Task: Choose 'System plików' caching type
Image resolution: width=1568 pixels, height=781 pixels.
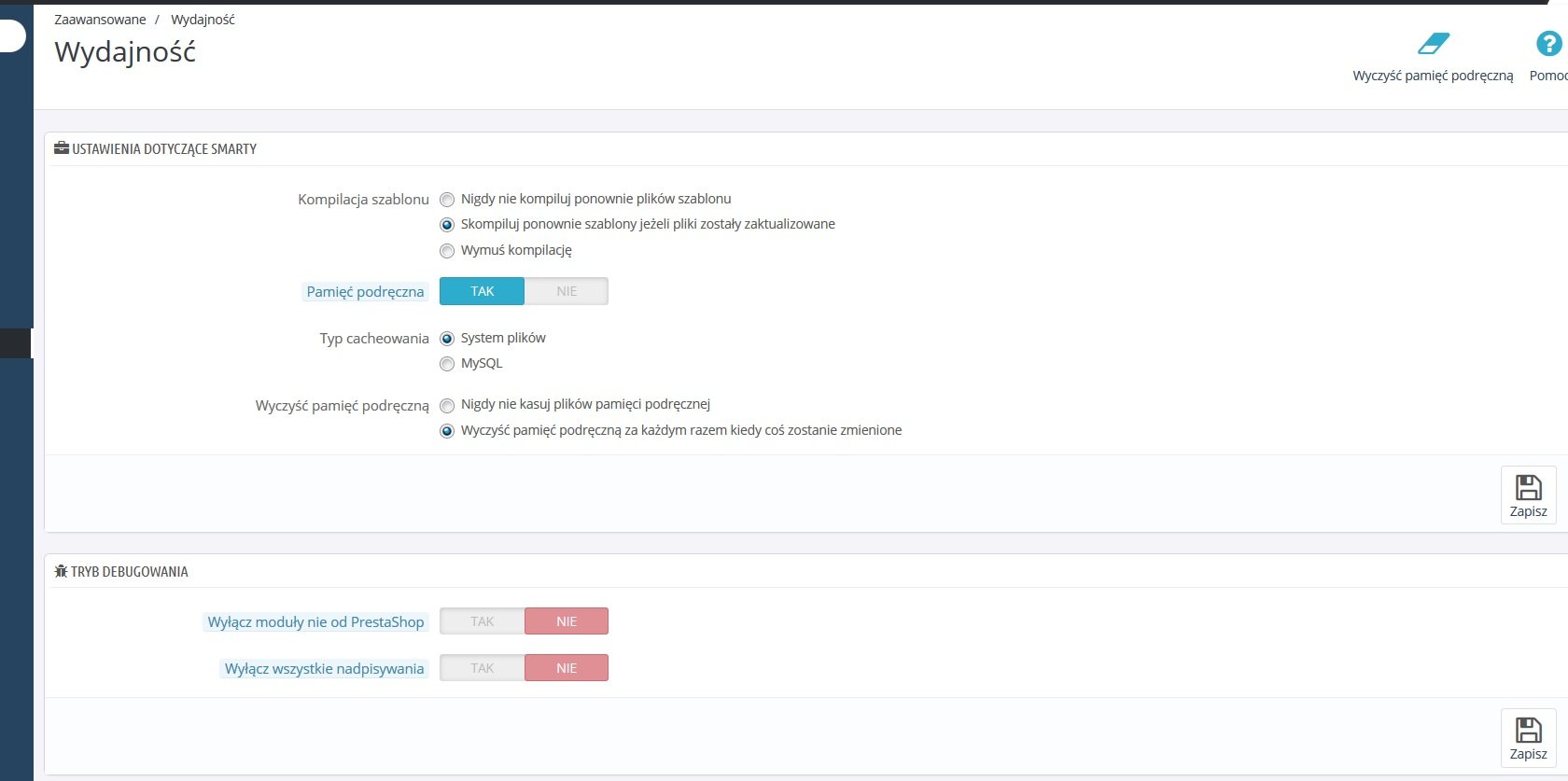Action: 447,339
